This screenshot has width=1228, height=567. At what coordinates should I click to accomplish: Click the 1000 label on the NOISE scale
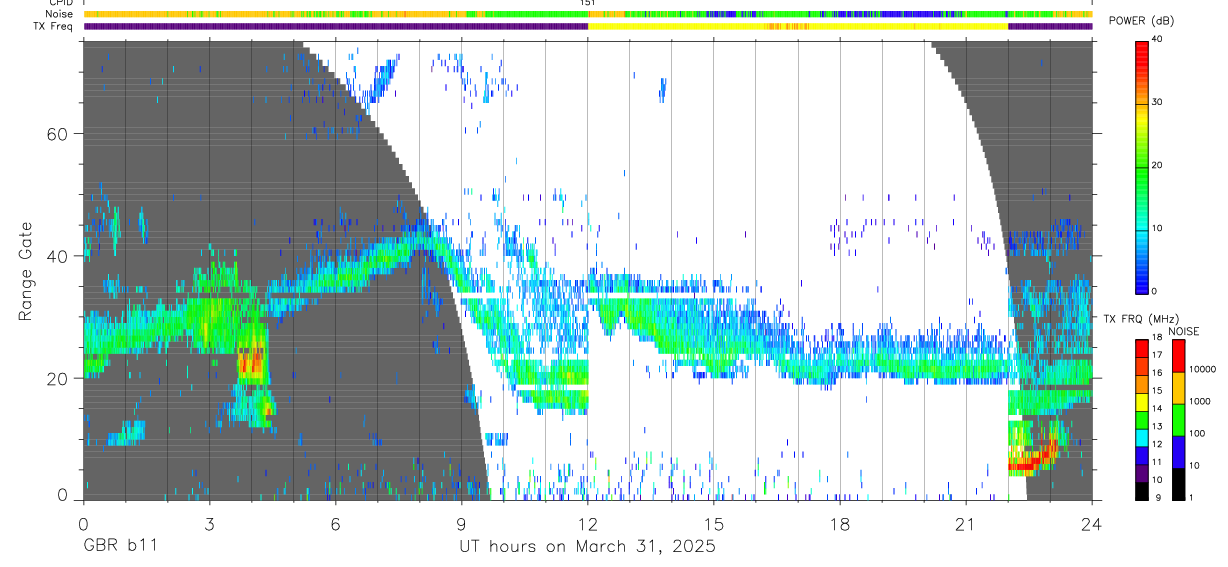[x=1200, y=401]
